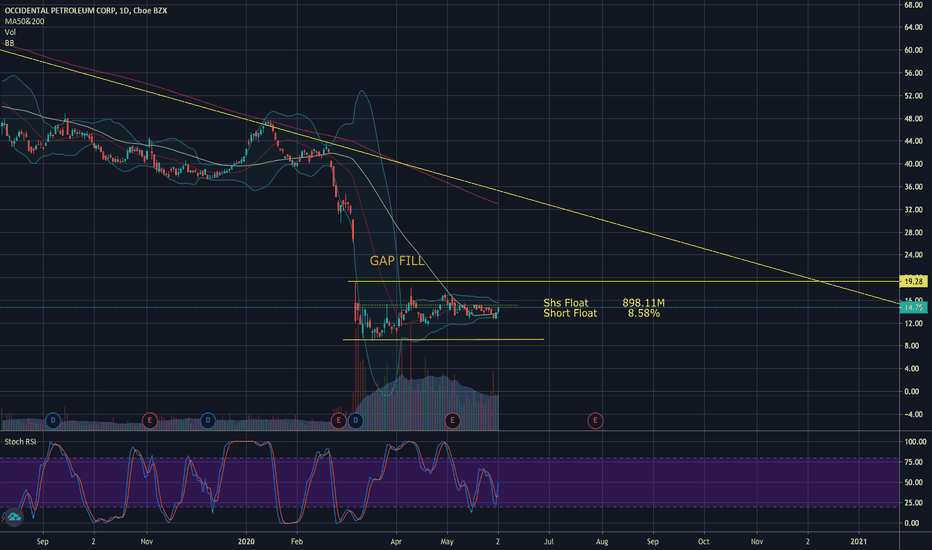Click the 75.00 Stoch RSI scale label
The height and width of the screenshot is (550, 932).
(x=914, y=462)
